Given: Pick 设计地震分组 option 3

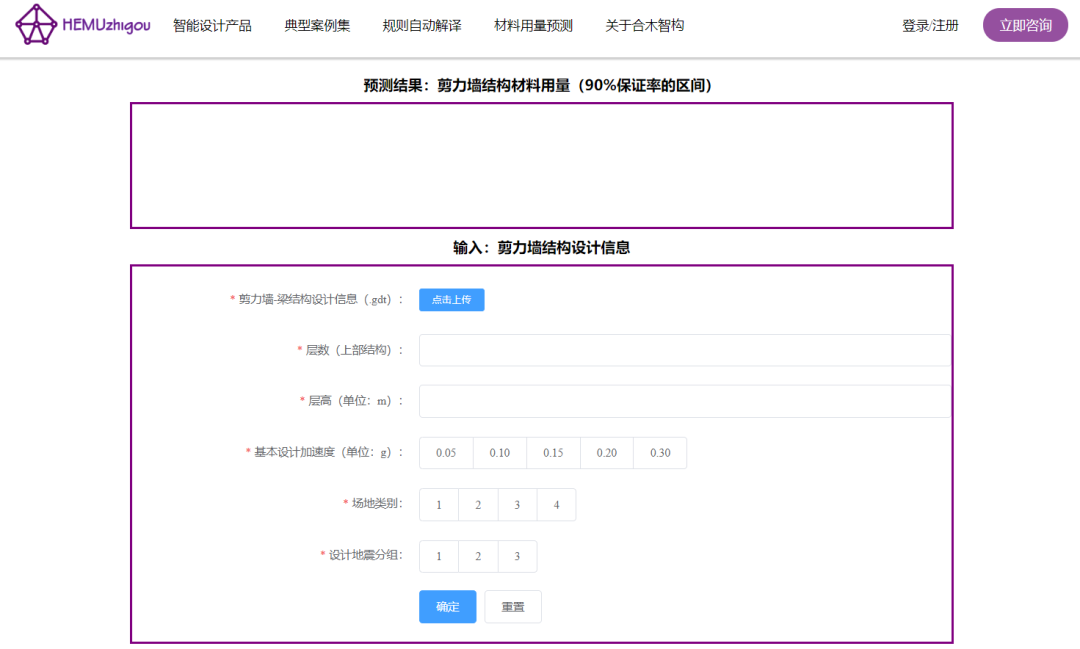Looking at the screenshot, I should point(517,557).
